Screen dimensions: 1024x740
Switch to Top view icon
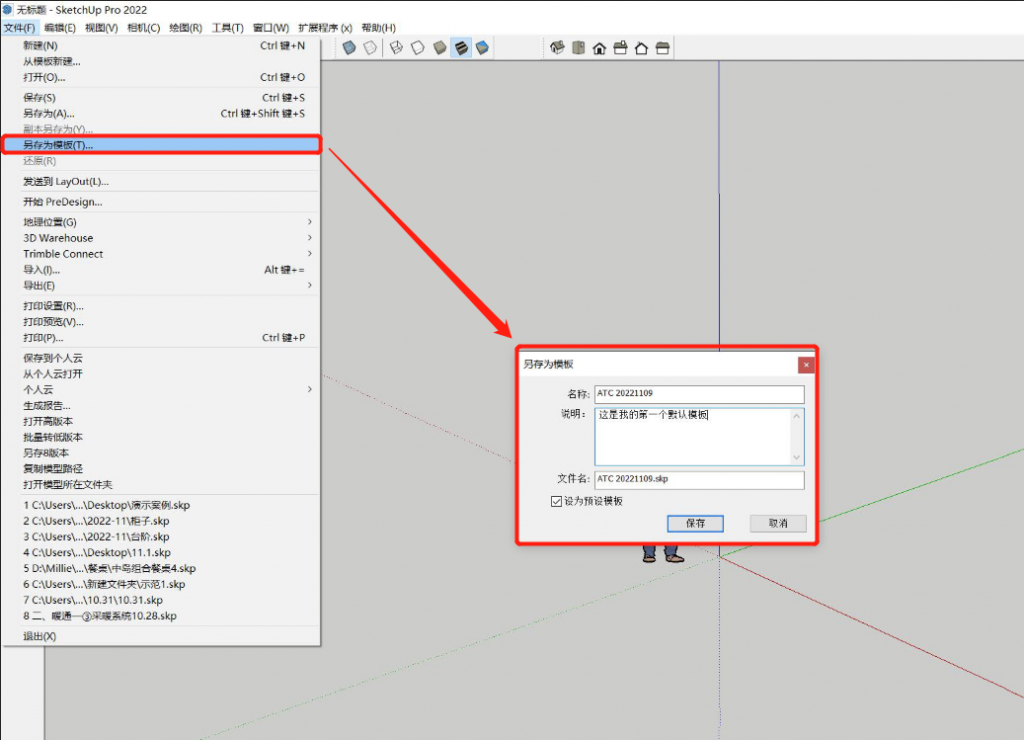pos(578,48)
